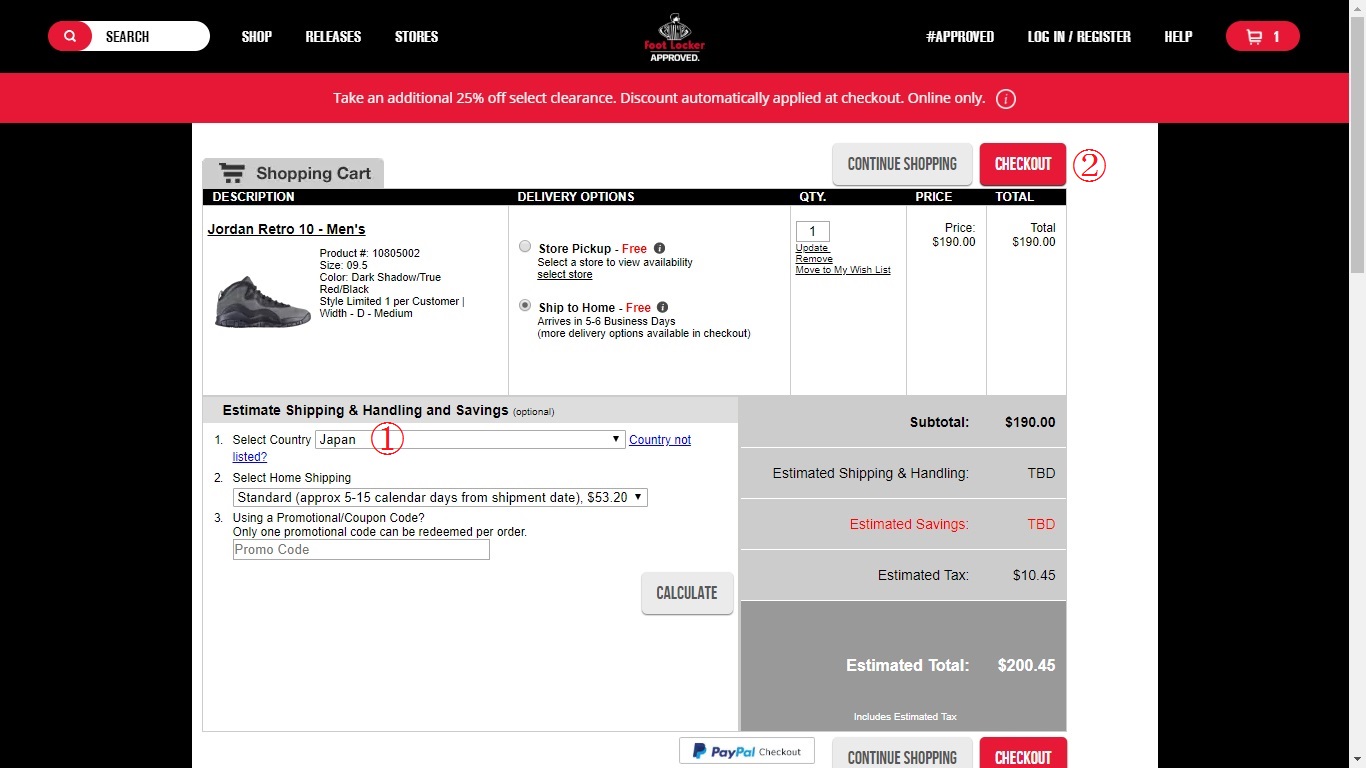Click info icon on promo banner

[x=1007, y=99]
